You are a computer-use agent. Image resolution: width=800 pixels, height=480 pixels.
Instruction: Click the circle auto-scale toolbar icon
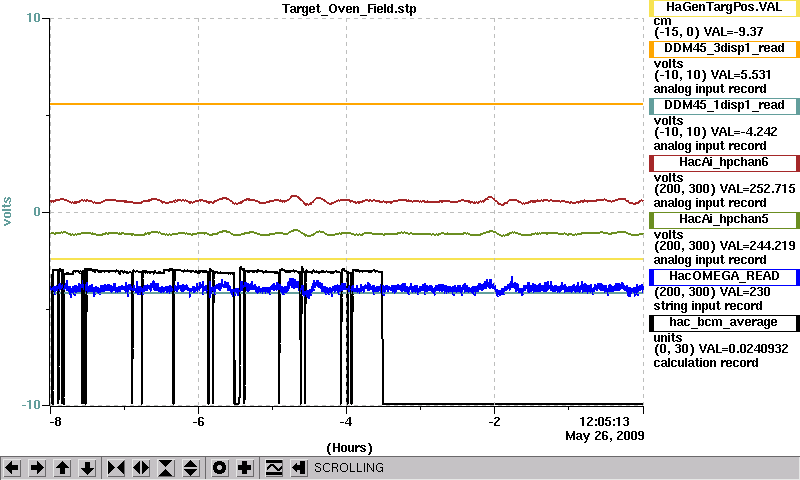(219, 468)
